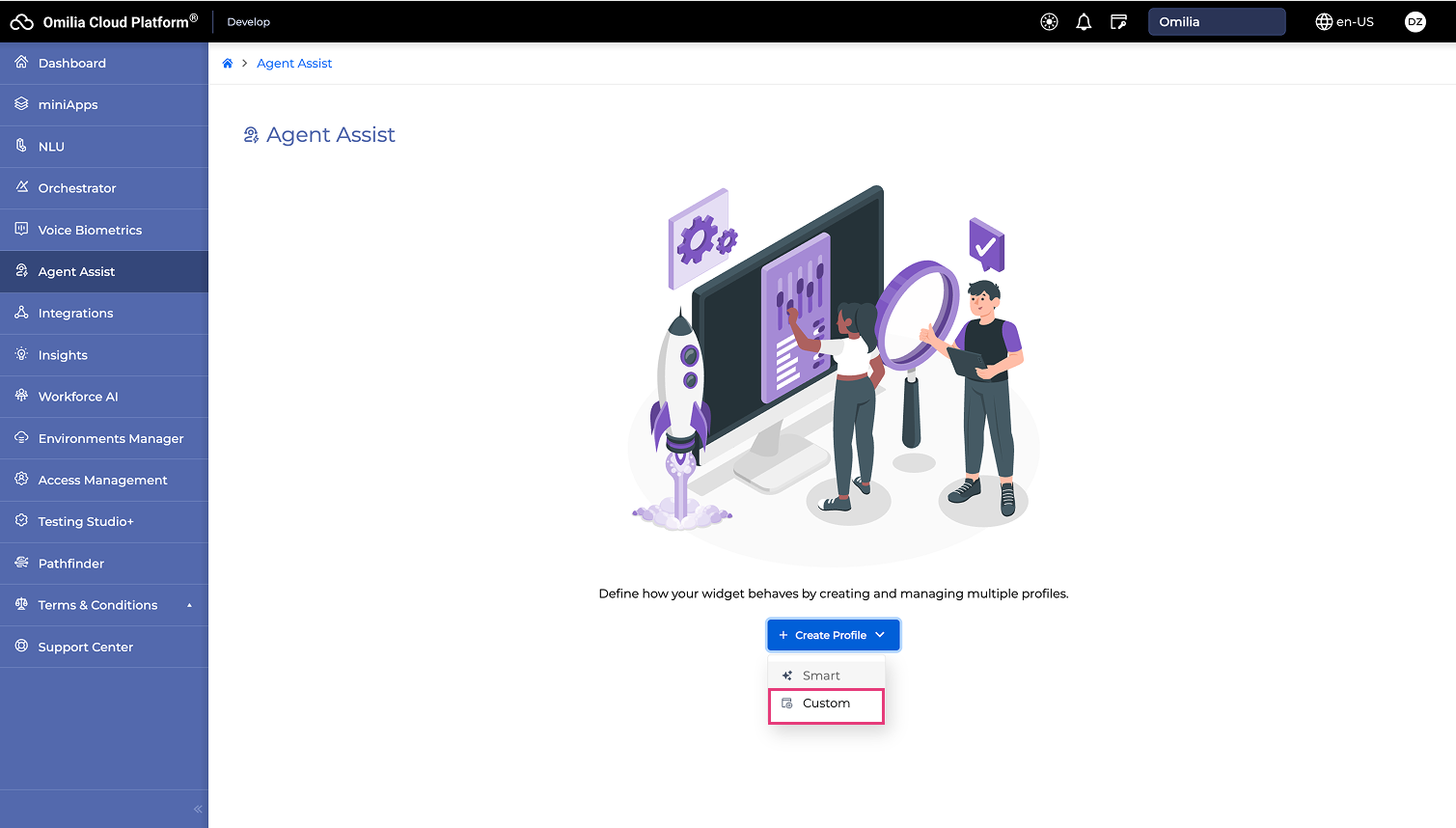
Task: Open the Omilia organization selector
Action: 1216,22
